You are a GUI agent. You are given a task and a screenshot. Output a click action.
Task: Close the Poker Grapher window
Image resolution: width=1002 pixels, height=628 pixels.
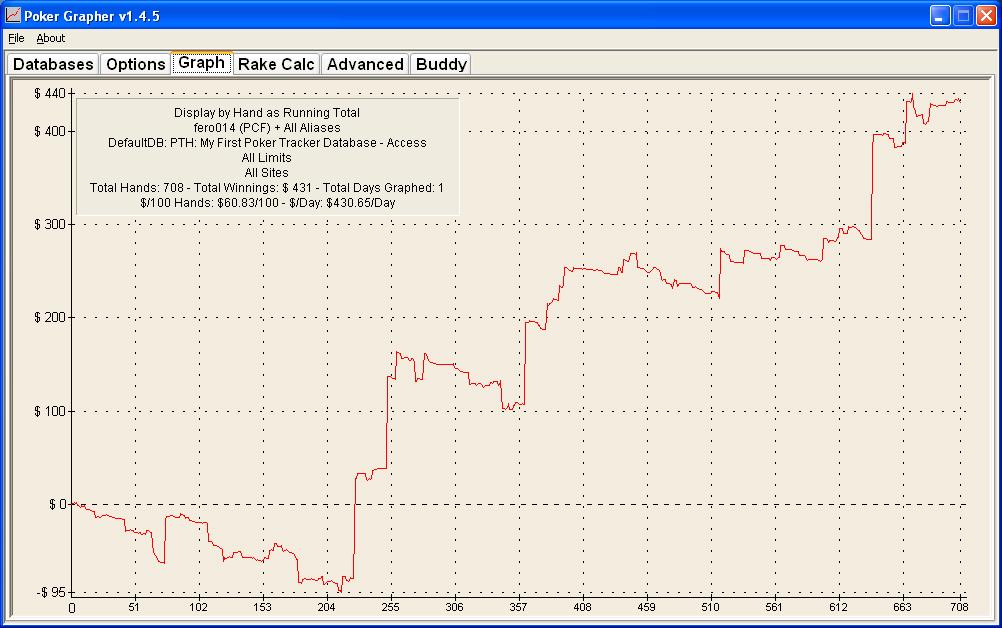[986, 15]
